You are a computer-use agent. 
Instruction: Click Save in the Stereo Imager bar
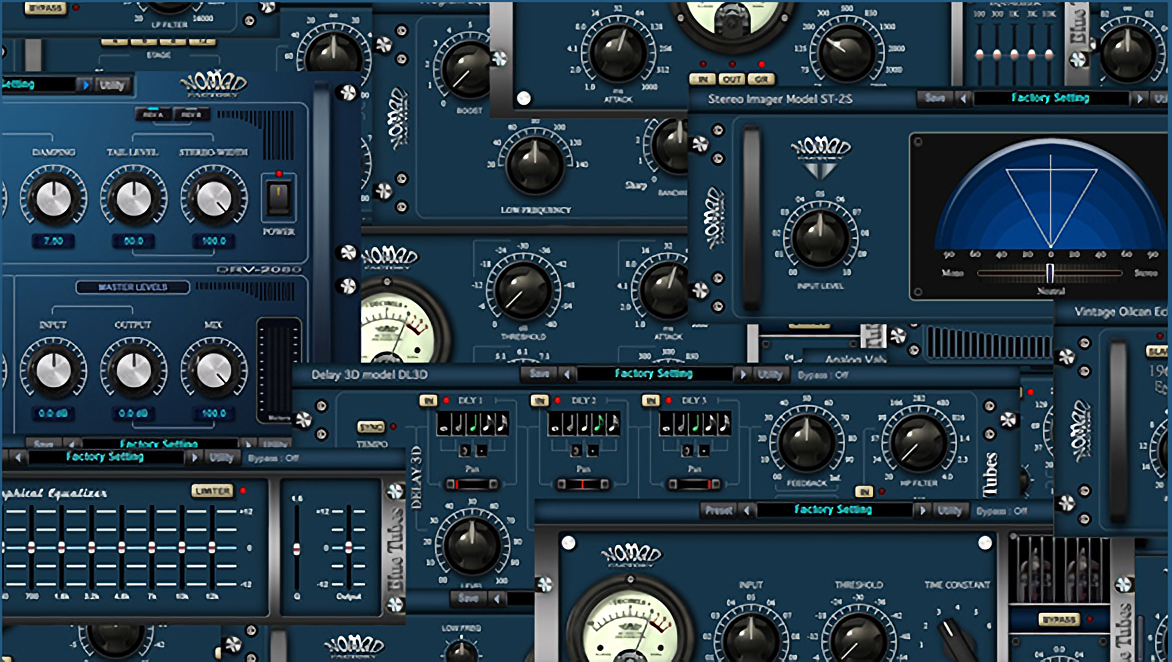pyautogui.click(x=935, y=98)
